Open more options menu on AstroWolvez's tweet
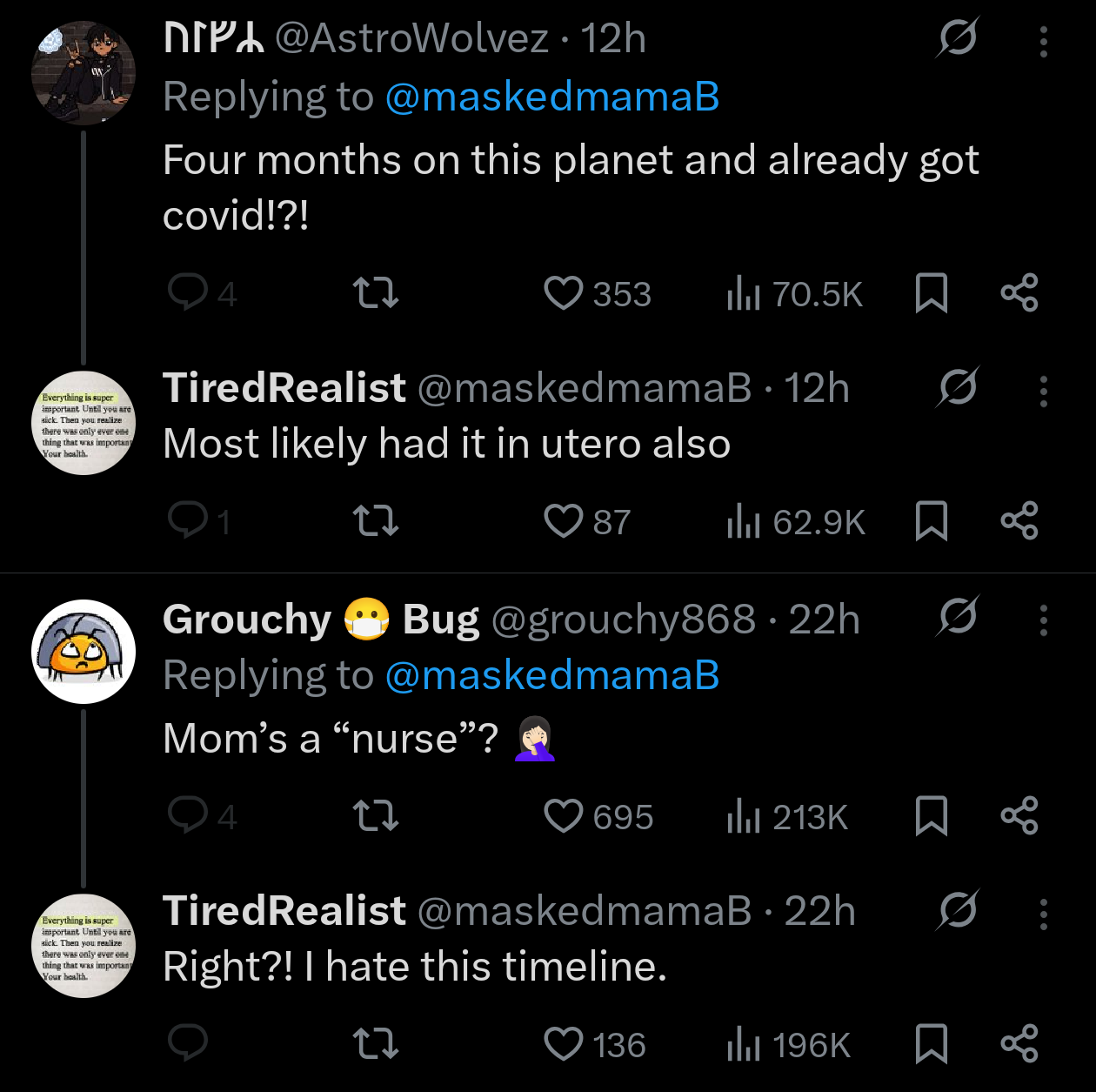The width and height of the screenshot is (1096, 1092). (1043, 41)
